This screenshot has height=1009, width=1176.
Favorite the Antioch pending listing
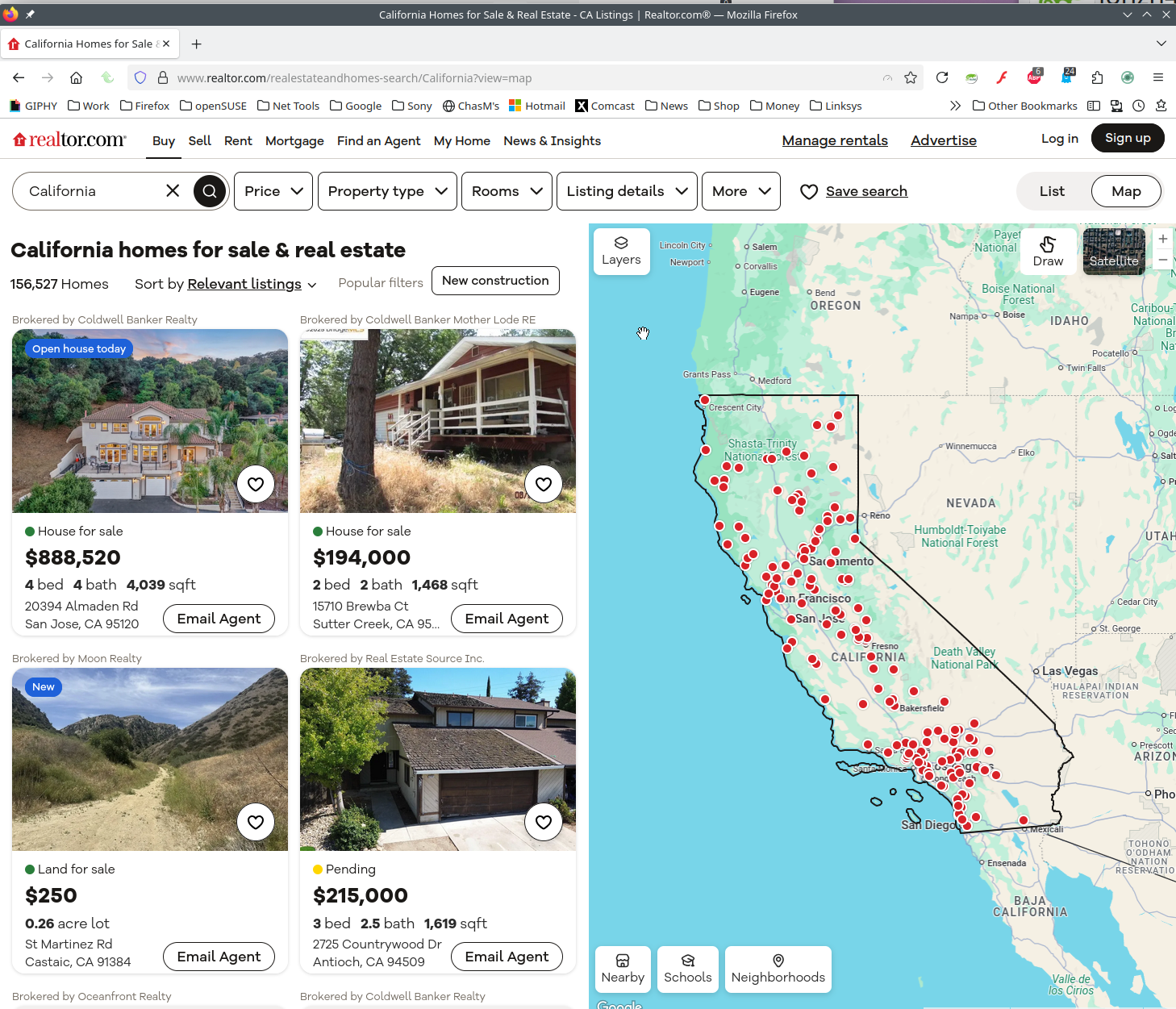[544, 822]
